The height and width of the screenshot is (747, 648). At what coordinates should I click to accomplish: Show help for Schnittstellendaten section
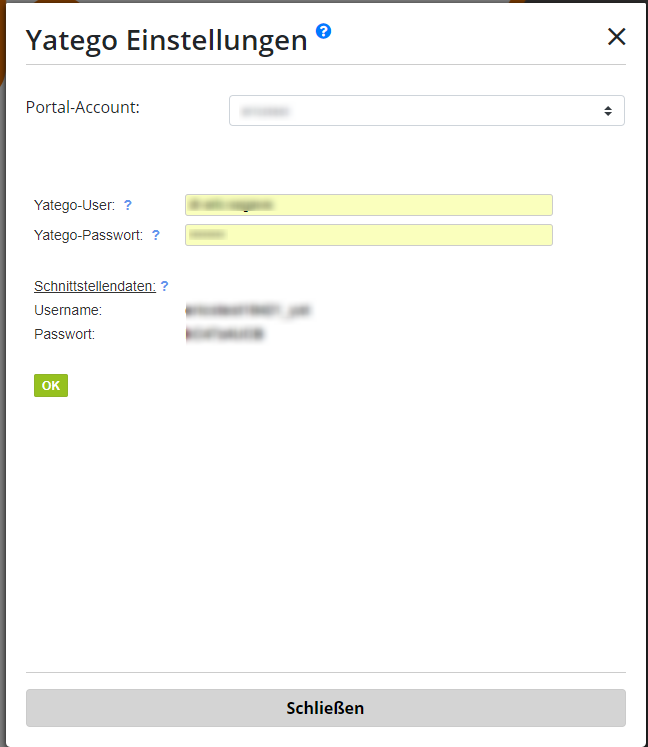pos(164,286)
